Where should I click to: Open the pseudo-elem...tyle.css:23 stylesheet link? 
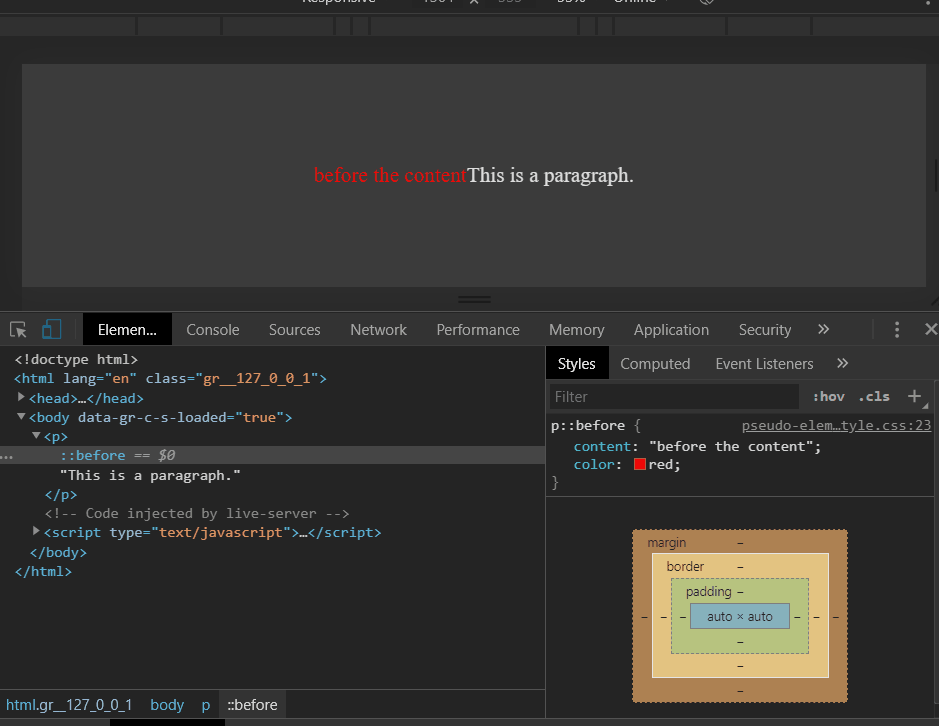[x=836, y=425]
